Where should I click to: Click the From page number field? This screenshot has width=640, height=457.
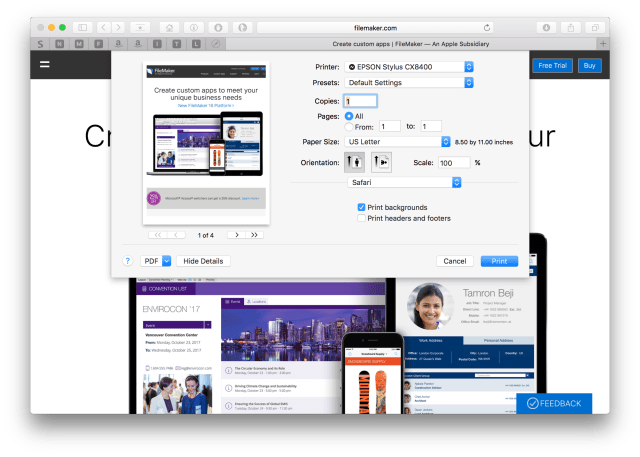[x=390, y=126]
